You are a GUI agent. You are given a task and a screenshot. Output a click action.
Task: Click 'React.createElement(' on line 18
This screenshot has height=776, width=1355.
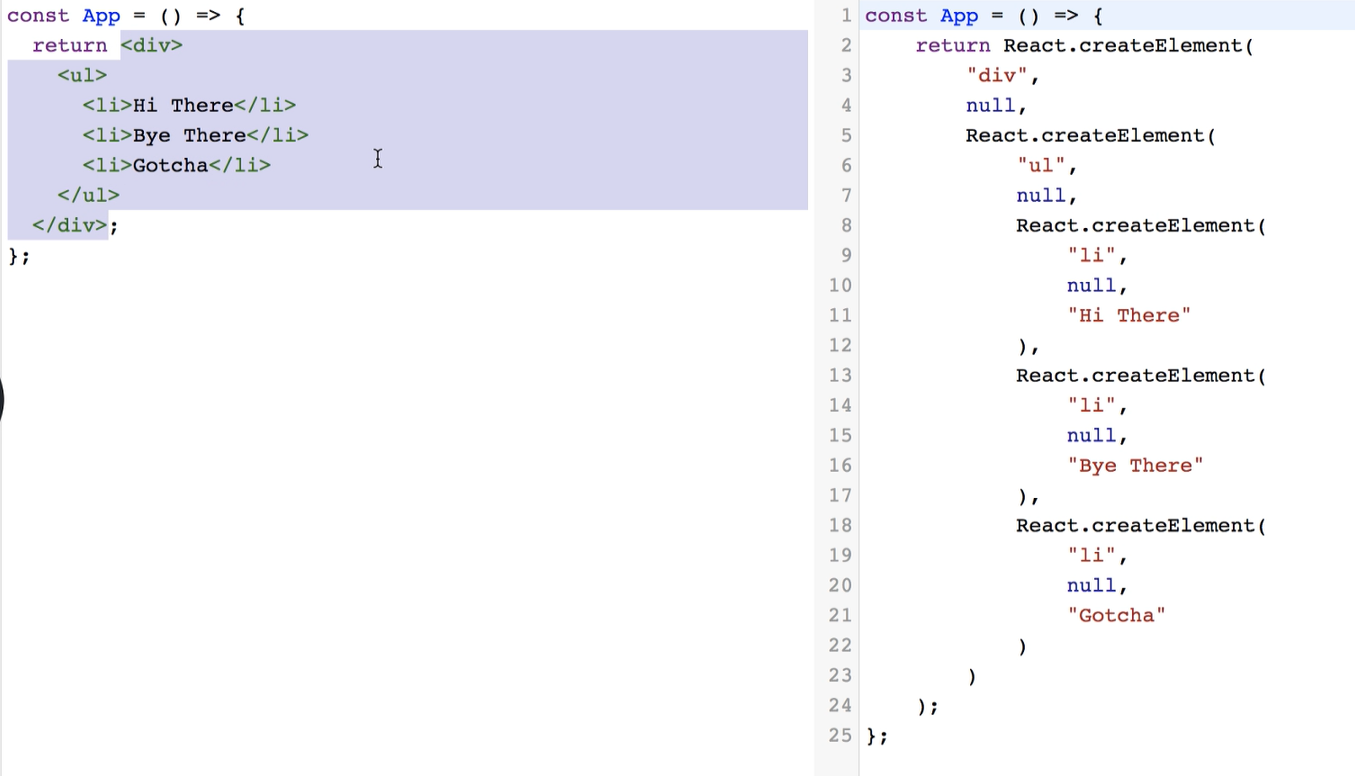(x=1141, y=525)
